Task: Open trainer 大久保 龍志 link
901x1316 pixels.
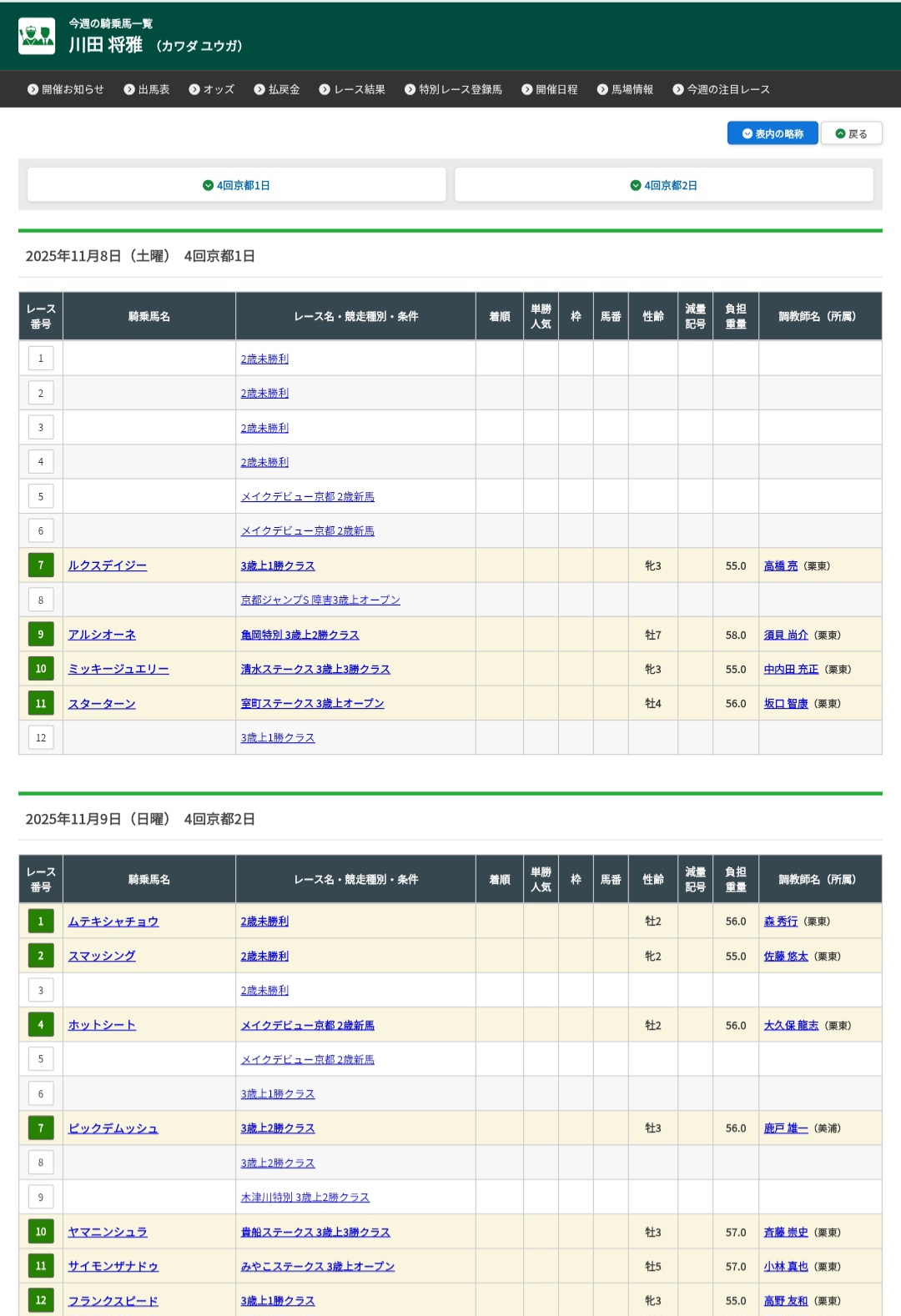Action: [x=792, y=1025]
